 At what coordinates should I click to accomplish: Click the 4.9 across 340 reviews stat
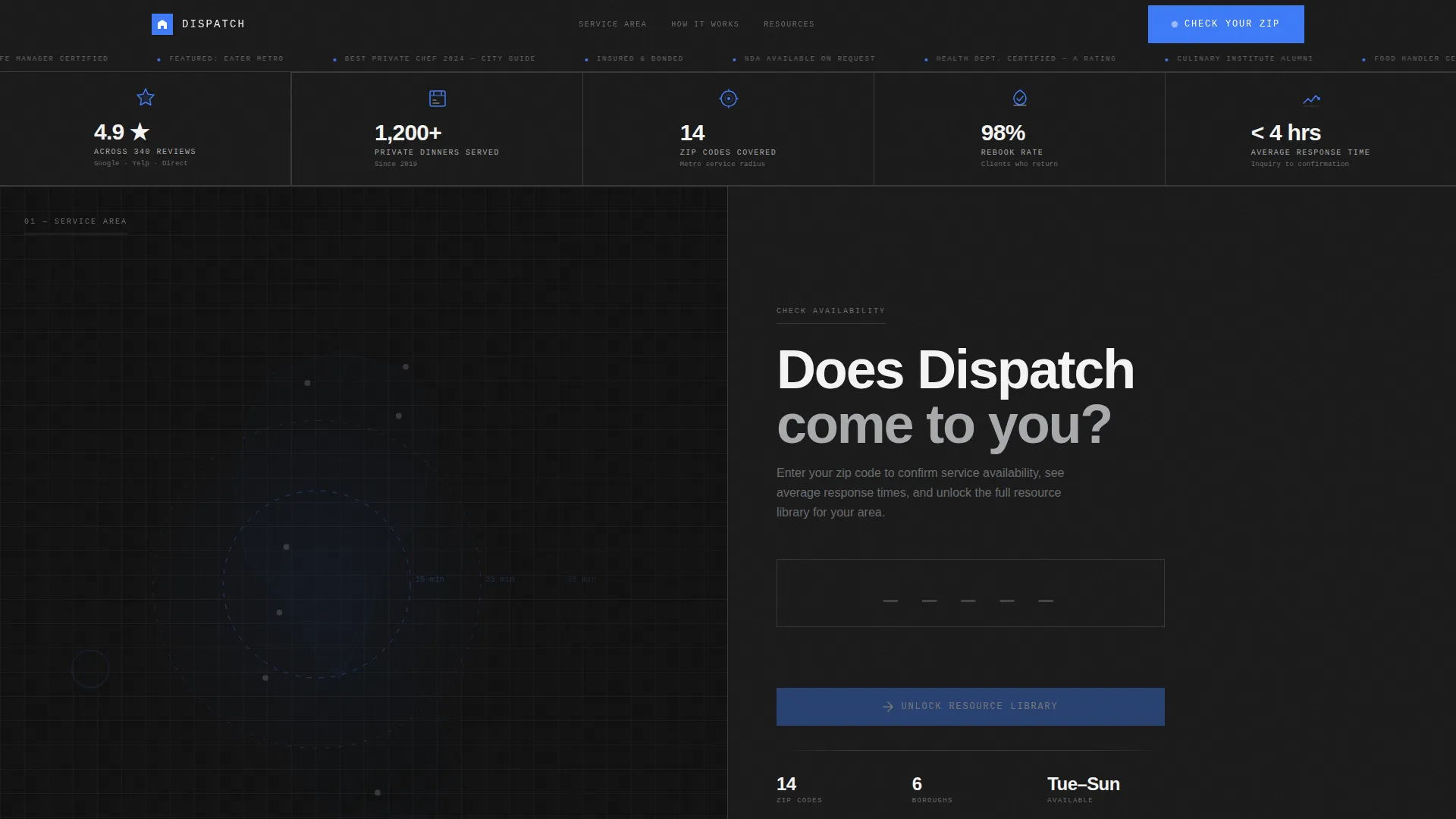tap(146, 129)
